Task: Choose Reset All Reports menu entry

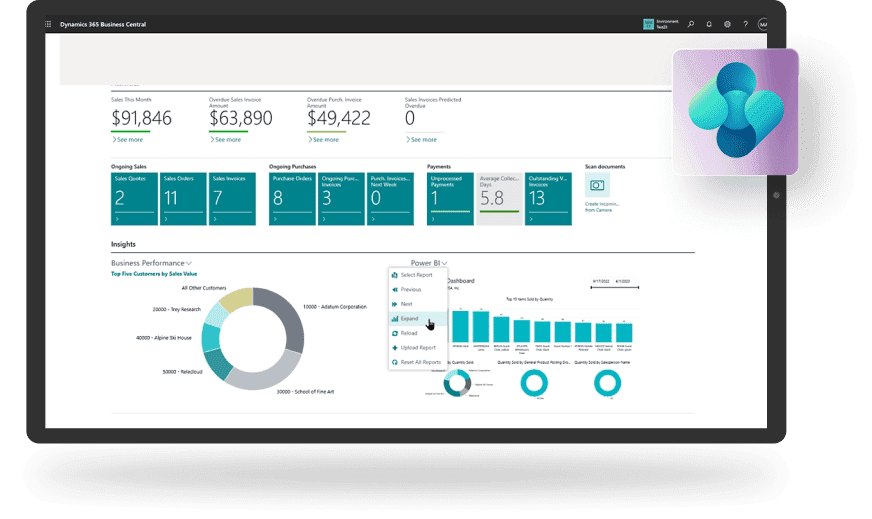Action: click(417, 362)
